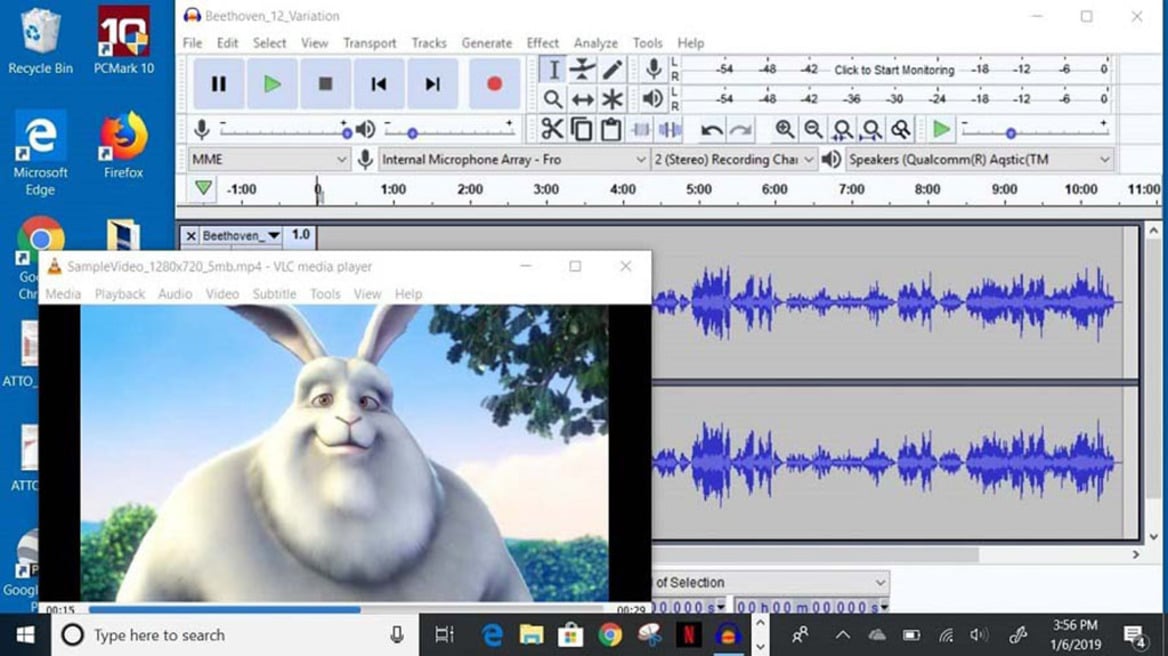Open the Firefox desktop shortcut
Screen dimensions: 1168x656
coord(123,146)
